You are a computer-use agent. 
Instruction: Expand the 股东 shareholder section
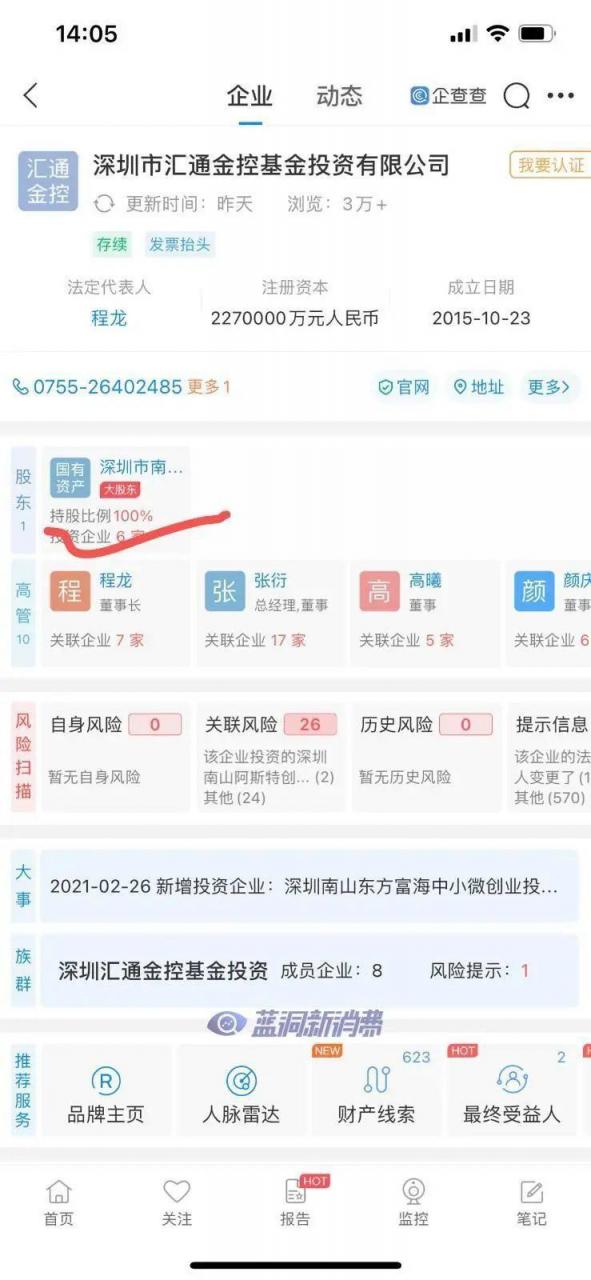(x=24, y=499)
